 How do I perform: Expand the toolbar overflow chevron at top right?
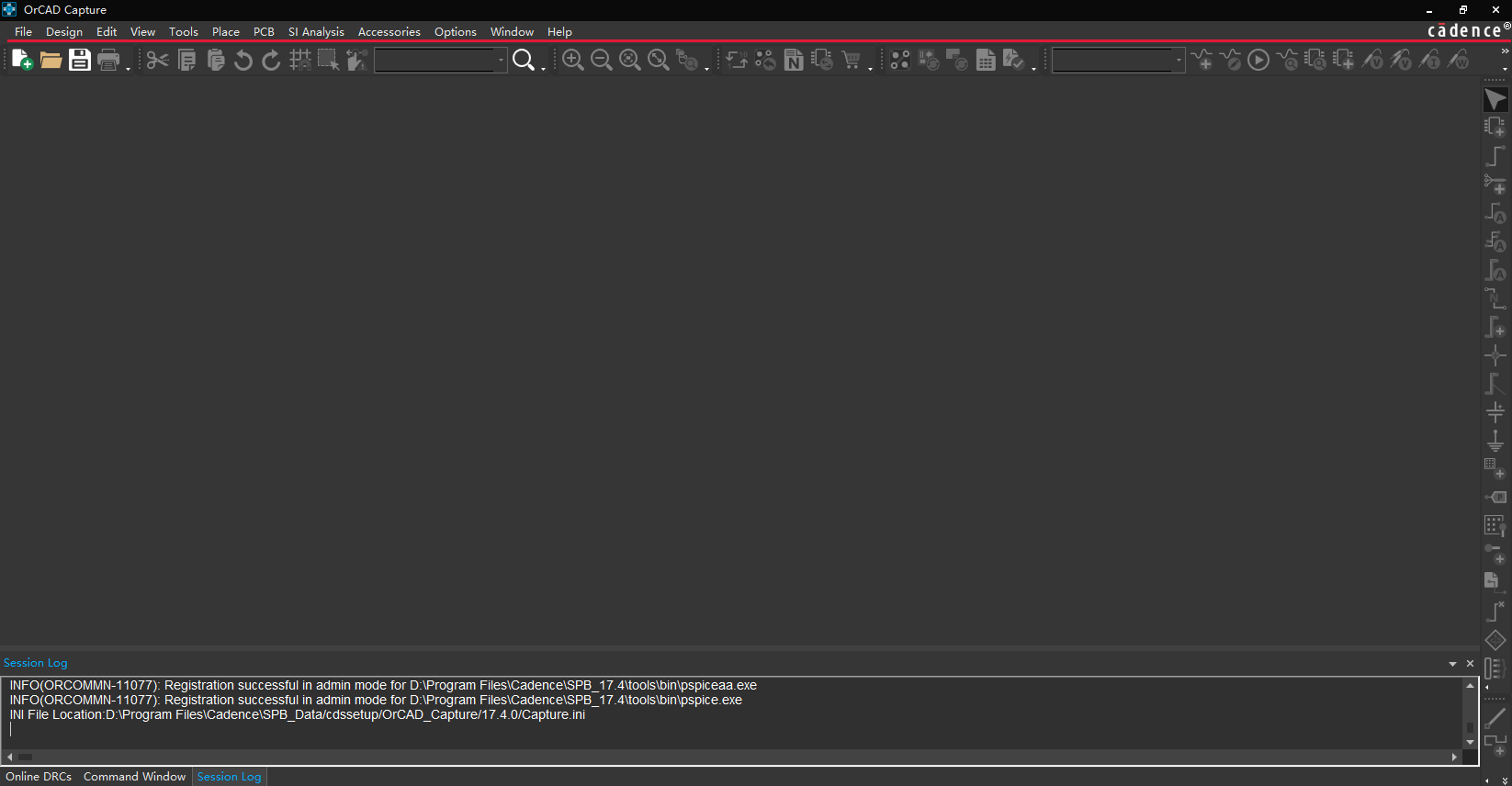1505,51
